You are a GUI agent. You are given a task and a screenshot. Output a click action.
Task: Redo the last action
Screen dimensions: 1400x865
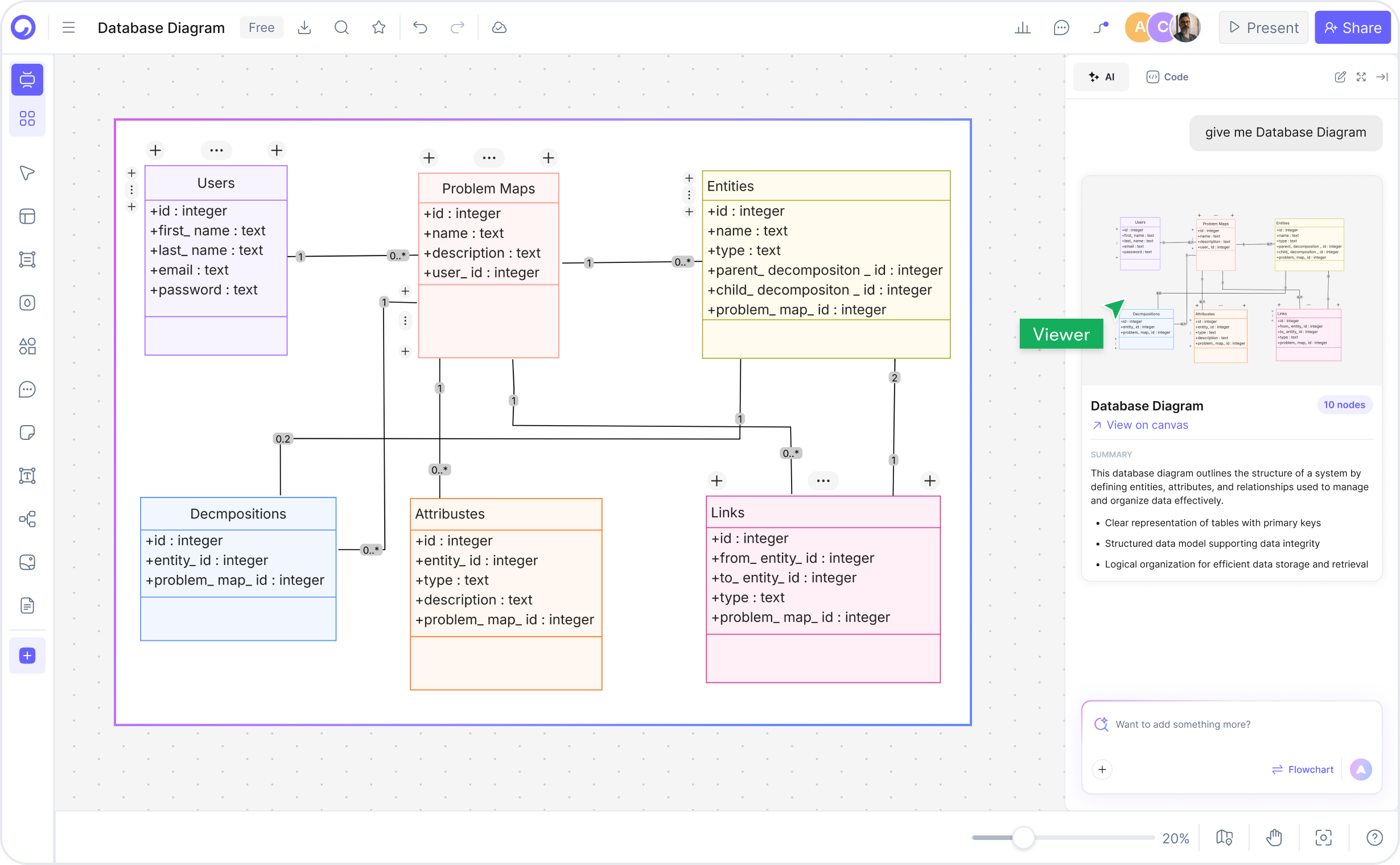(x=458, y=27)
